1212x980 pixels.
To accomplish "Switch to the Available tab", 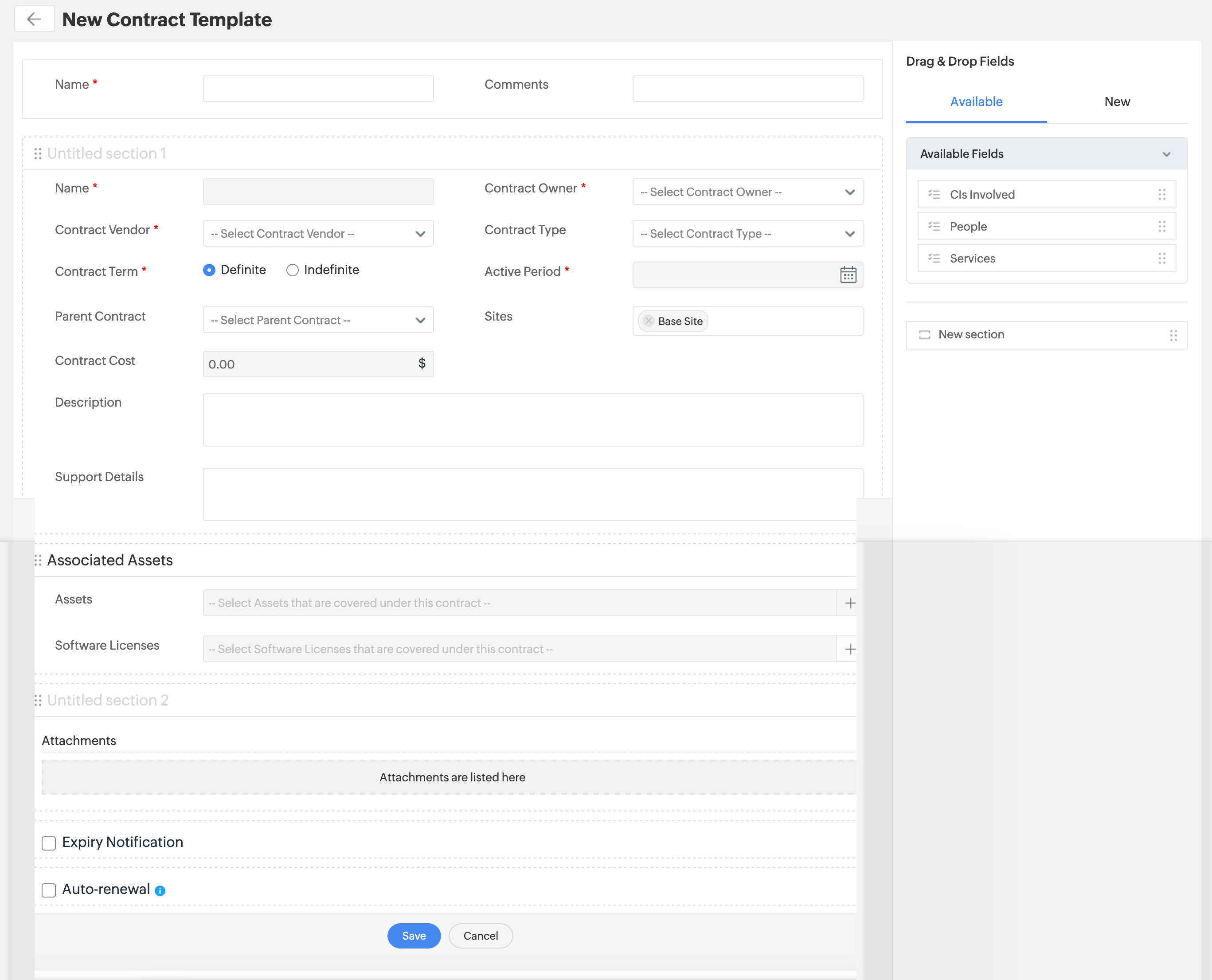I will (976, 102).
